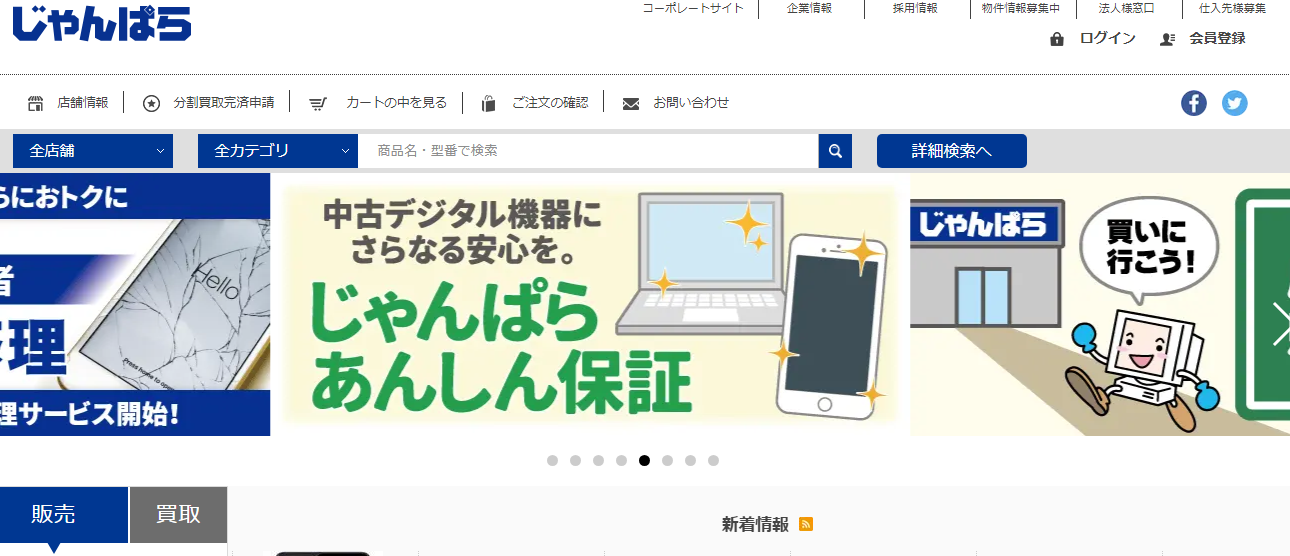Click the store icon for 店舗情報
The height and width of the screenshot is (556, 1290).
36,103
